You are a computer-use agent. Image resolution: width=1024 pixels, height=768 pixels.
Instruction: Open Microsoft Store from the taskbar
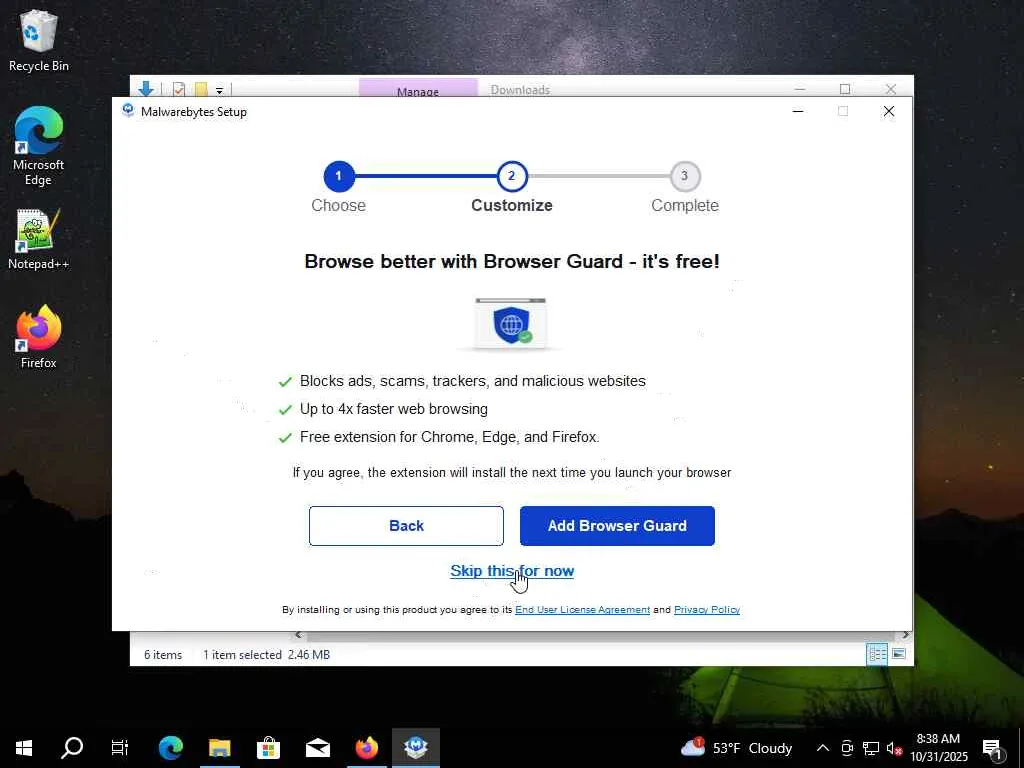click(268, 748)
